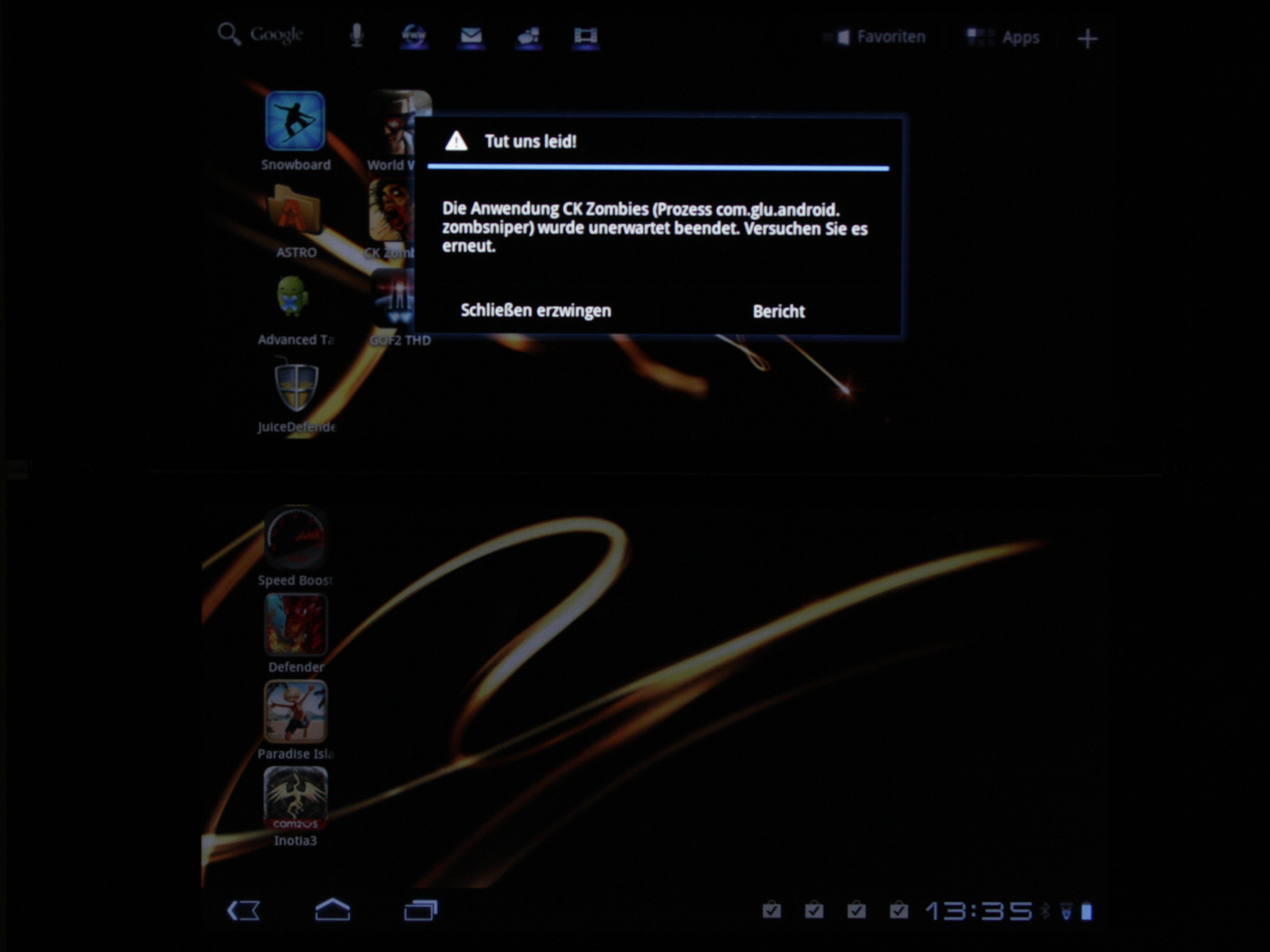Click the Schließen erzwingen button
Viewport: 1270px width, 952px height.
(536, 310)
